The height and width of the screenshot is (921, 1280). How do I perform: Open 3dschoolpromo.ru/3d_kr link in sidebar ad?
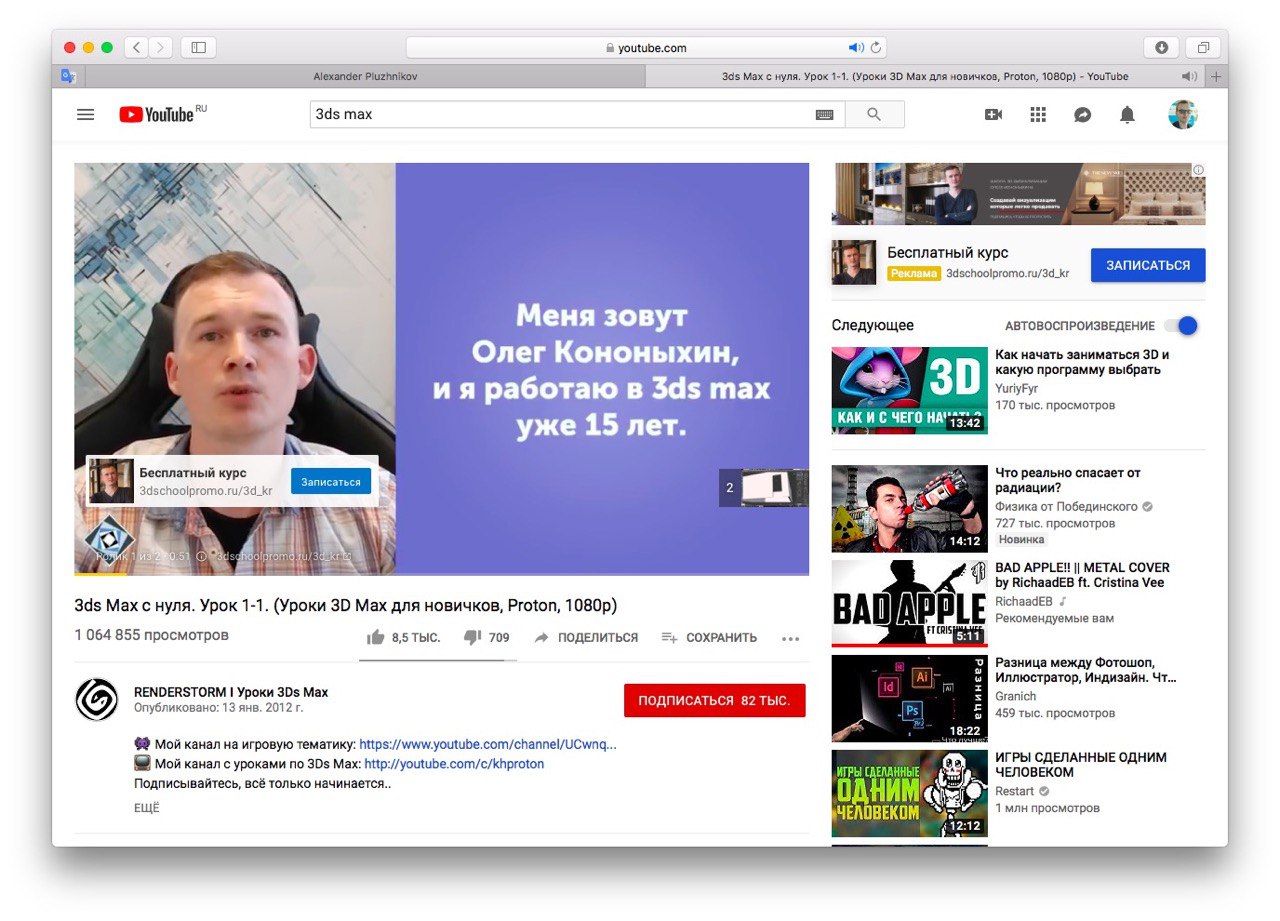[x=1008, y=273]
